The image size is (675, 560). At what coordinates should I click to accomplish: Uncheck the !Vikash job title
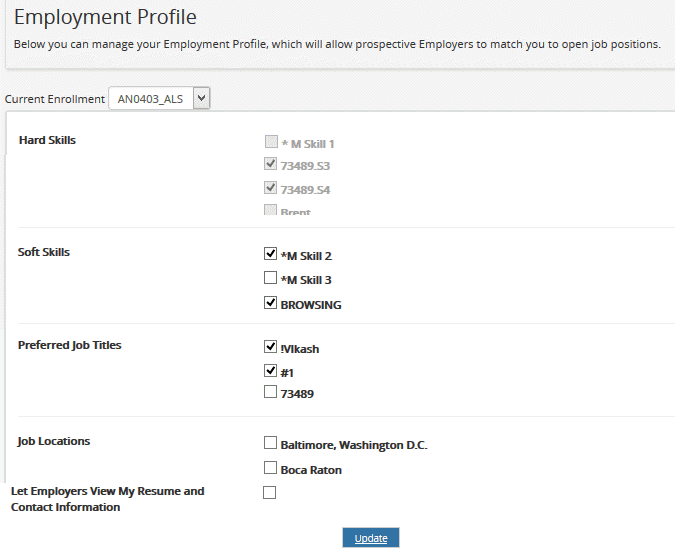coord(270,347)
